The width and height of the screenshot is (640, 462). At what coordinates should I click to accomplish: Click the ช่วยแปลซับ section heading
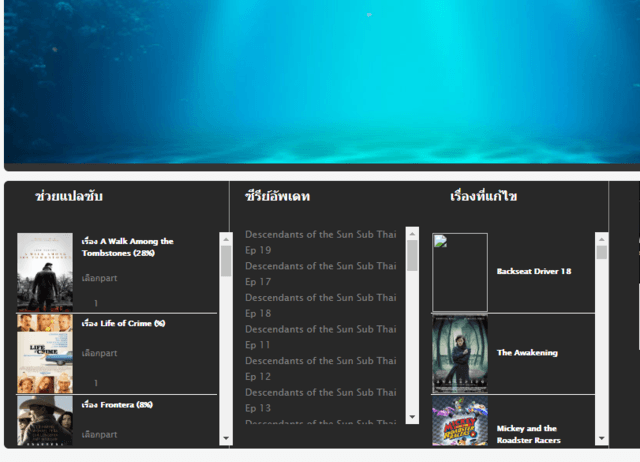(69, 196)
